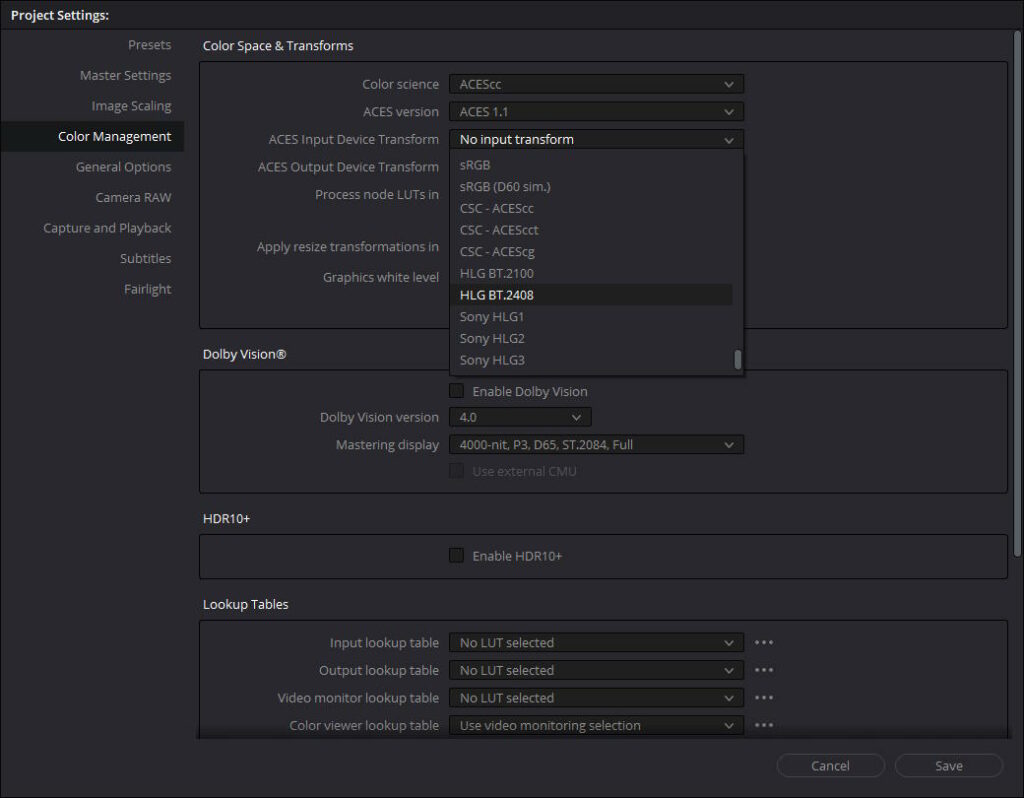
Task: Enable HDR10+
Action: (x=456, y=555)
